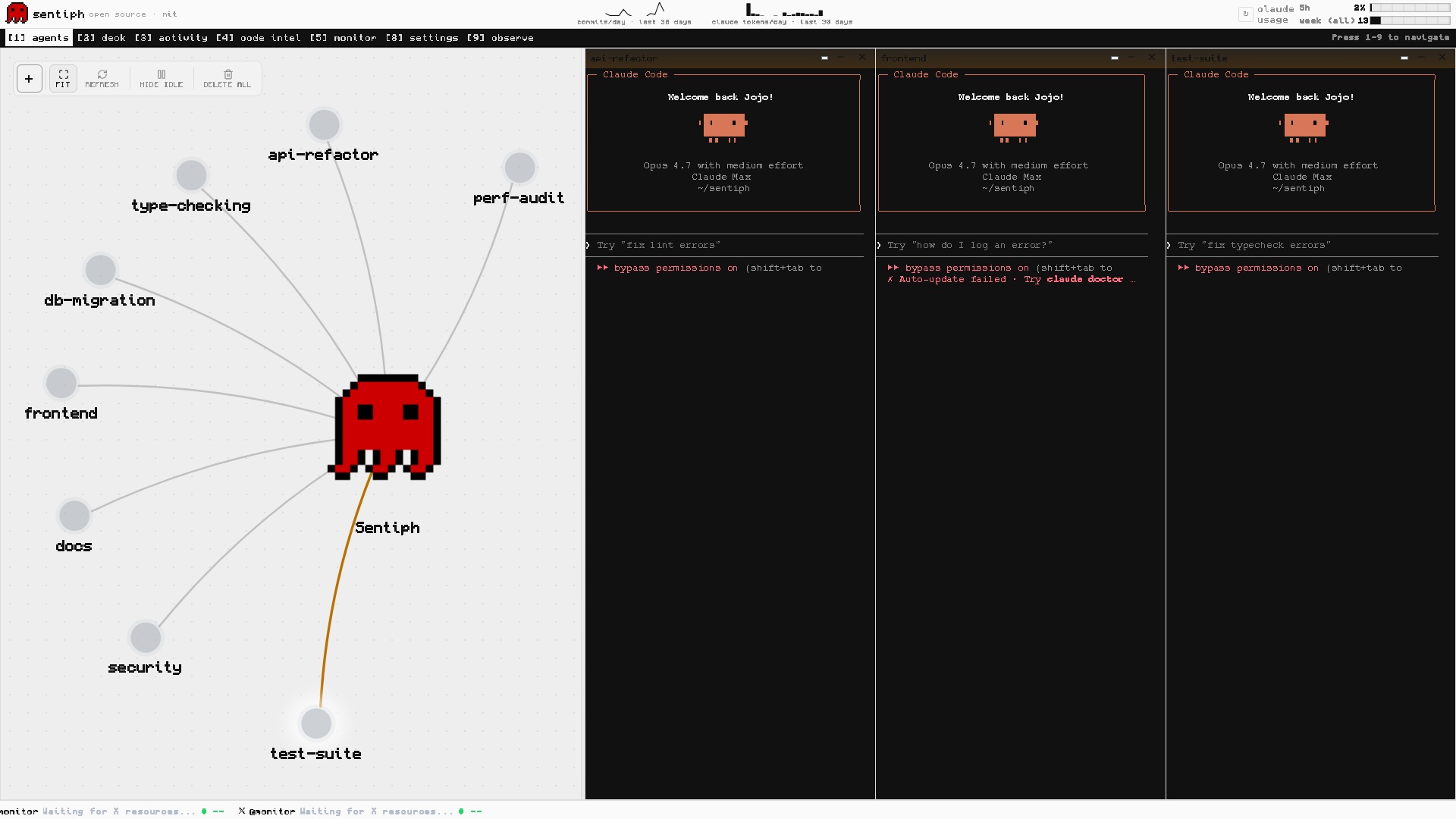The image size is (1456, 819).
Task: Switch to the activity tab
Action: [171, 38]
